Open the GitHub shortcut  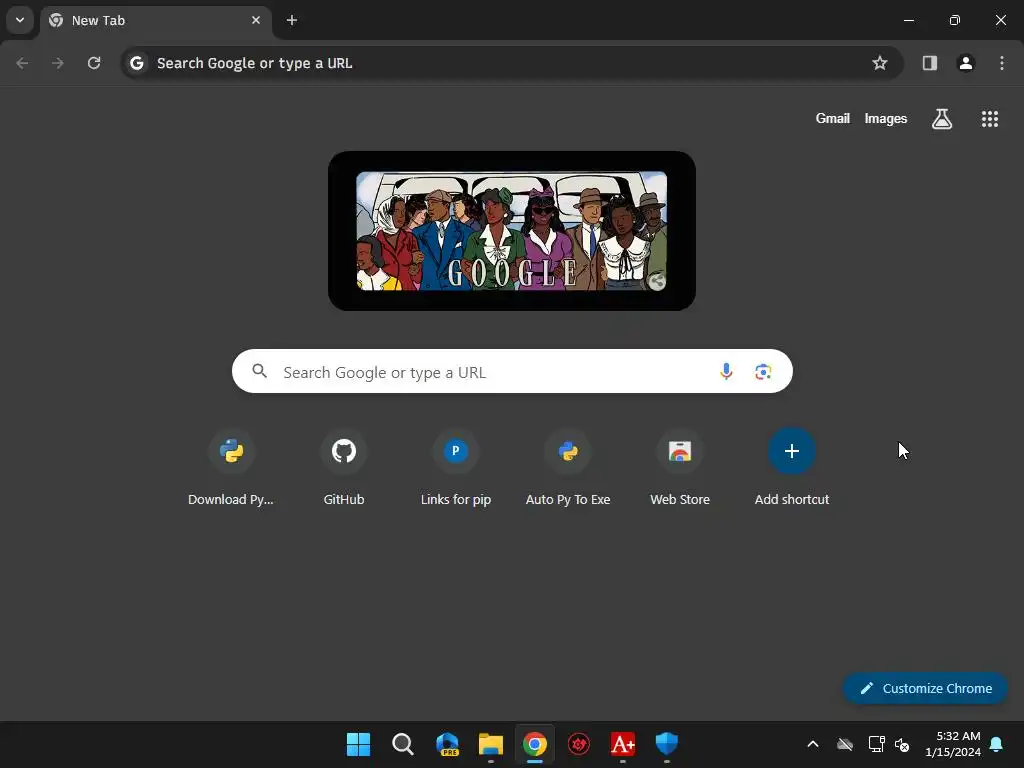pyautogui.click(x=344, y=468)
